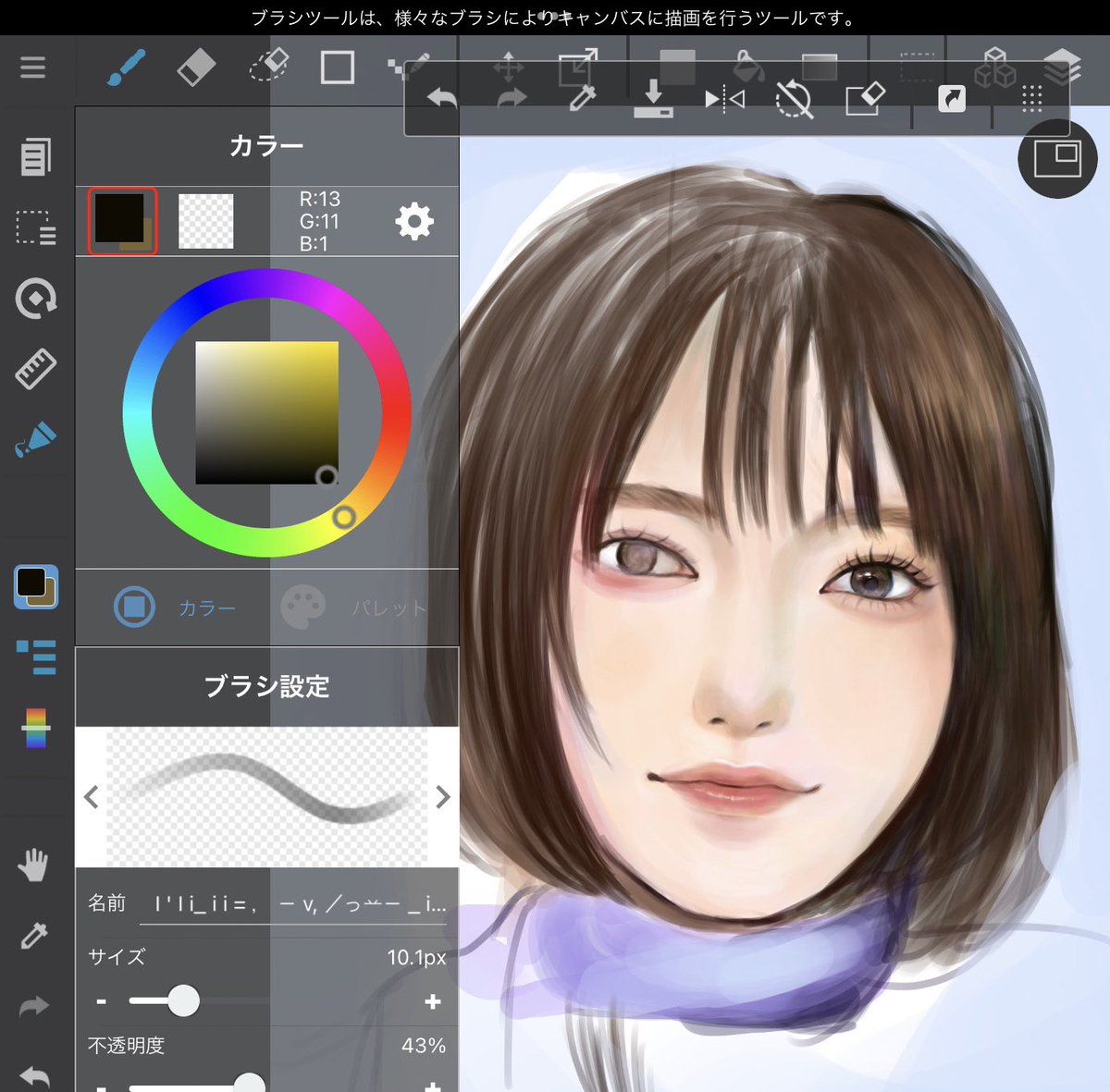1110x1092 pixels.
Task: Switch to the パレット tab
Action: click(355, 607)
